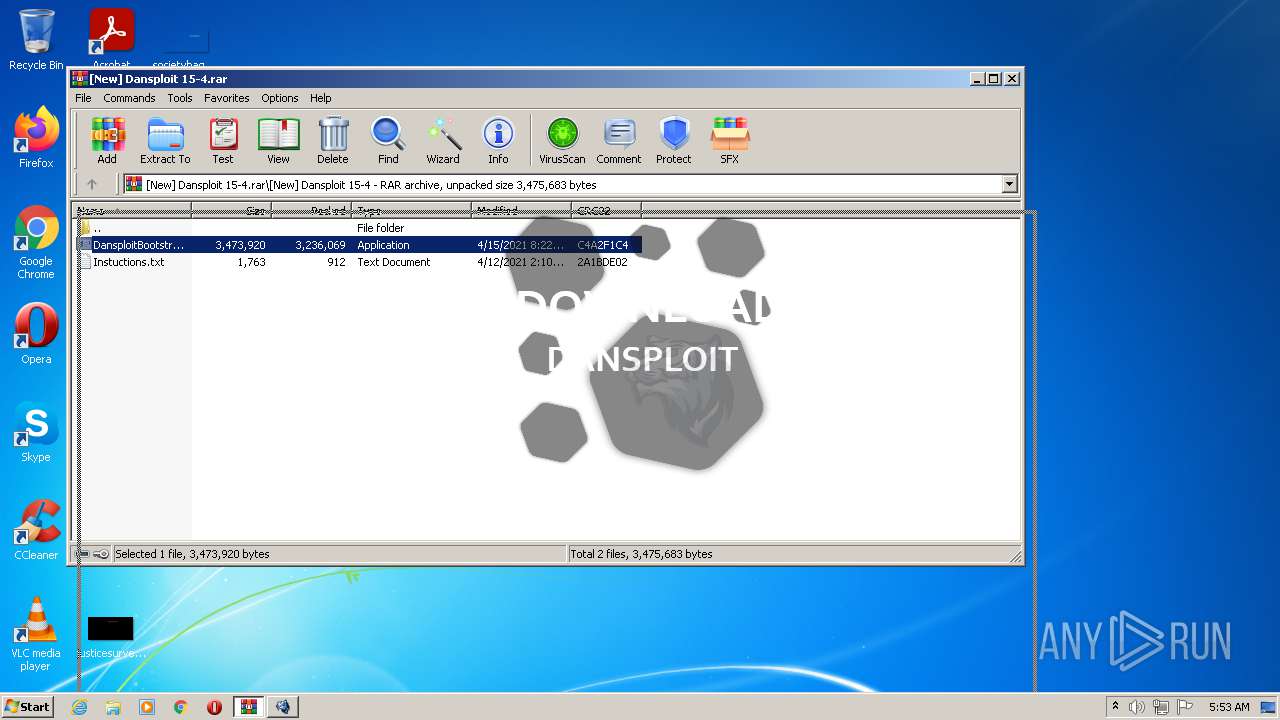Click the Delete trash icon
Viewport: 1280px width, 720px height.
click(x=333, y=140)
